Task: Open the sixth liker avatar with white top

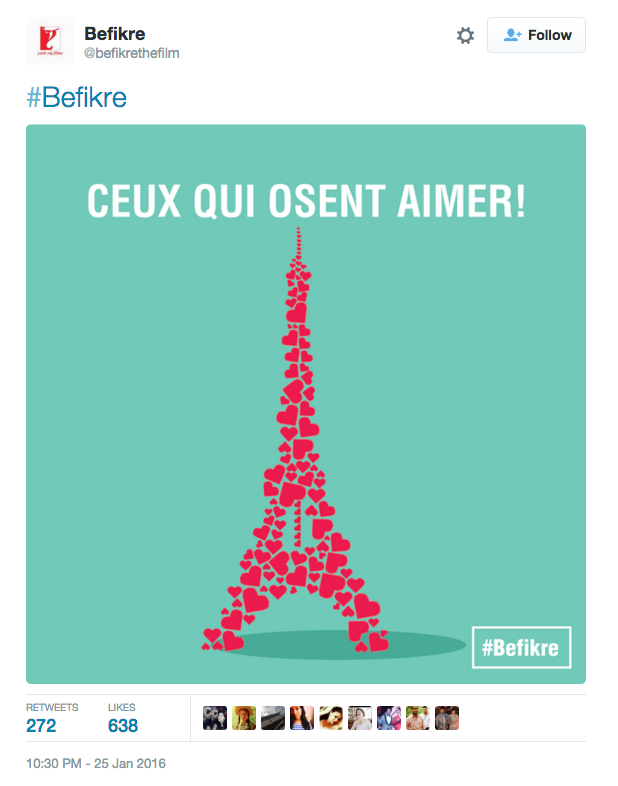Action: click(x=360, y=718)
